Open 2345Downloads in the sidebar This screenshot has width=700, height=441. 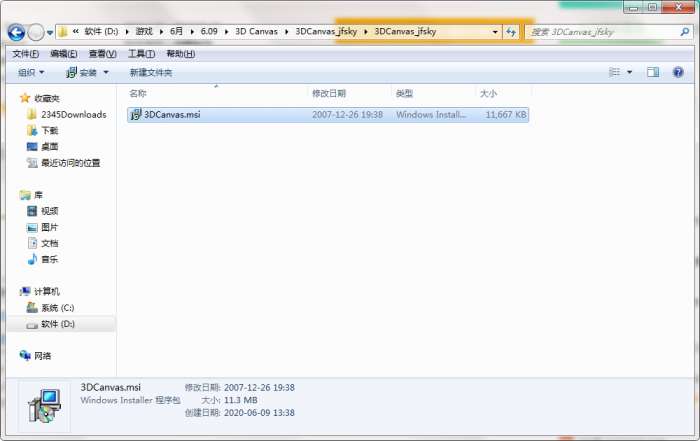pos(74,115)
